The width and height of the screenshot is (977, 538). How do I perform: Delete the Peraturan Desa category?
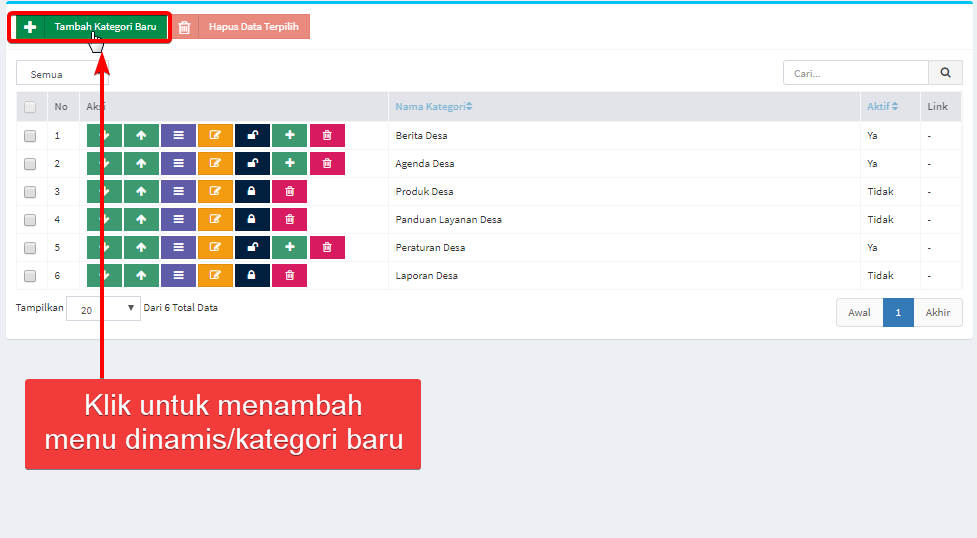coord(327,247)
